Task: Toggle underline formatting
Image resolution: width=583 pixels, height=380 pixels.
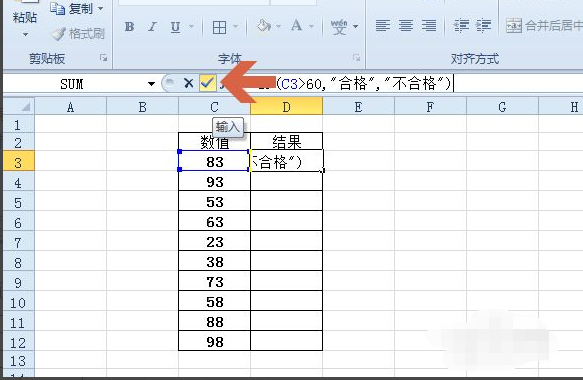Action: pos(175,27)
